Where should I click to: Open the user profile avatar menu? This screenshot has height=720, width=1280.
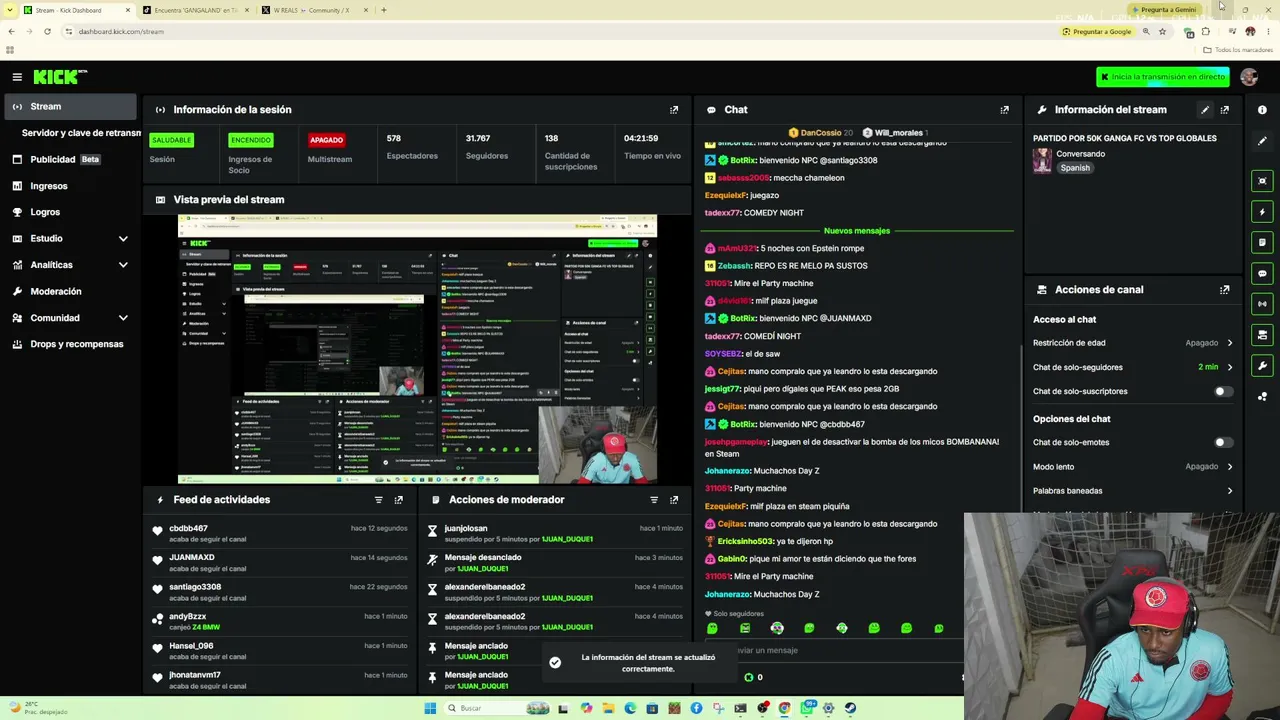coord(1249,77)
